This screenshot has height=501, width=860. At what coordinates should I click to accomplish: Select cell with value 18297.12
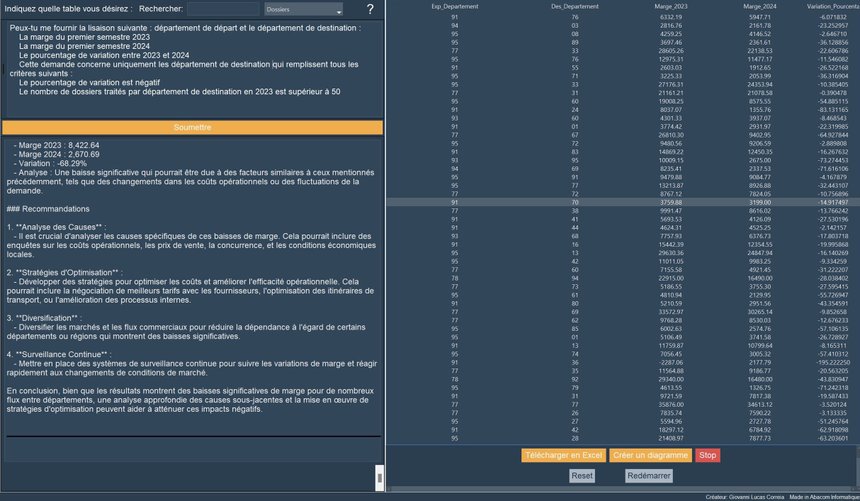(671, 430)
